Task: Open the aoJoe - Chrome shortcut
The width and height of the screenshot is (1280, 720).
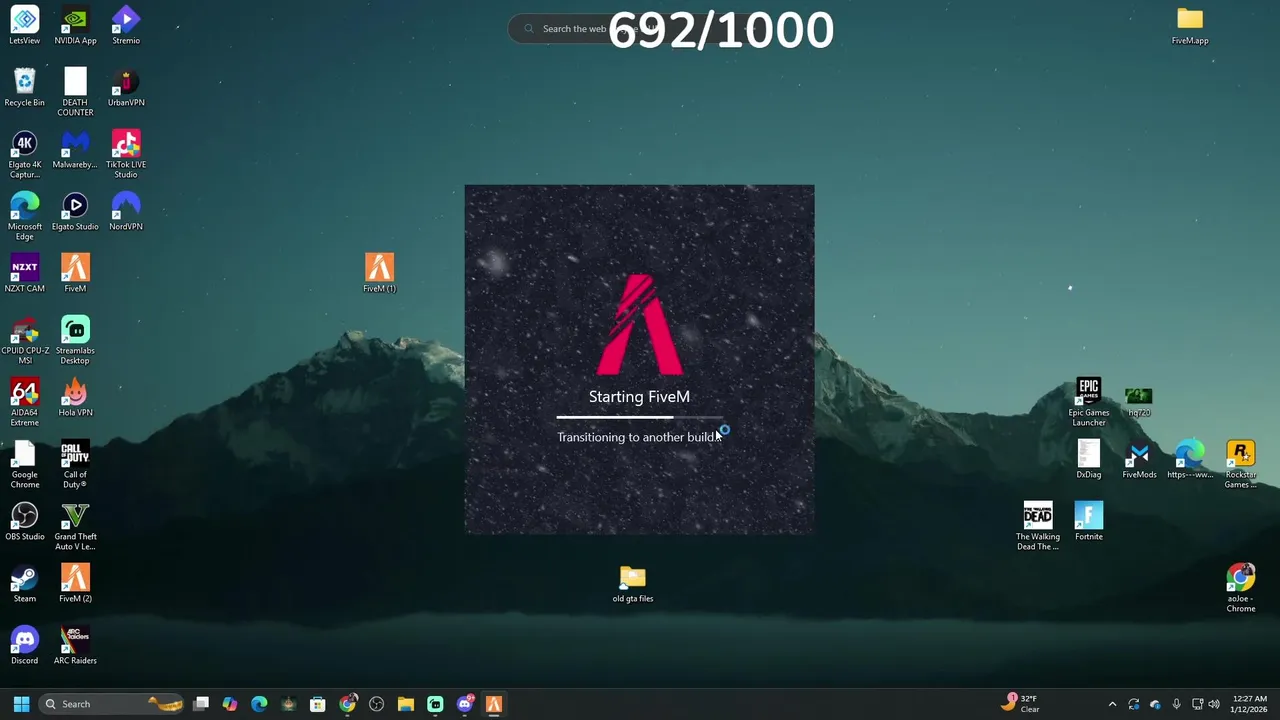Action: [1241, 588]
